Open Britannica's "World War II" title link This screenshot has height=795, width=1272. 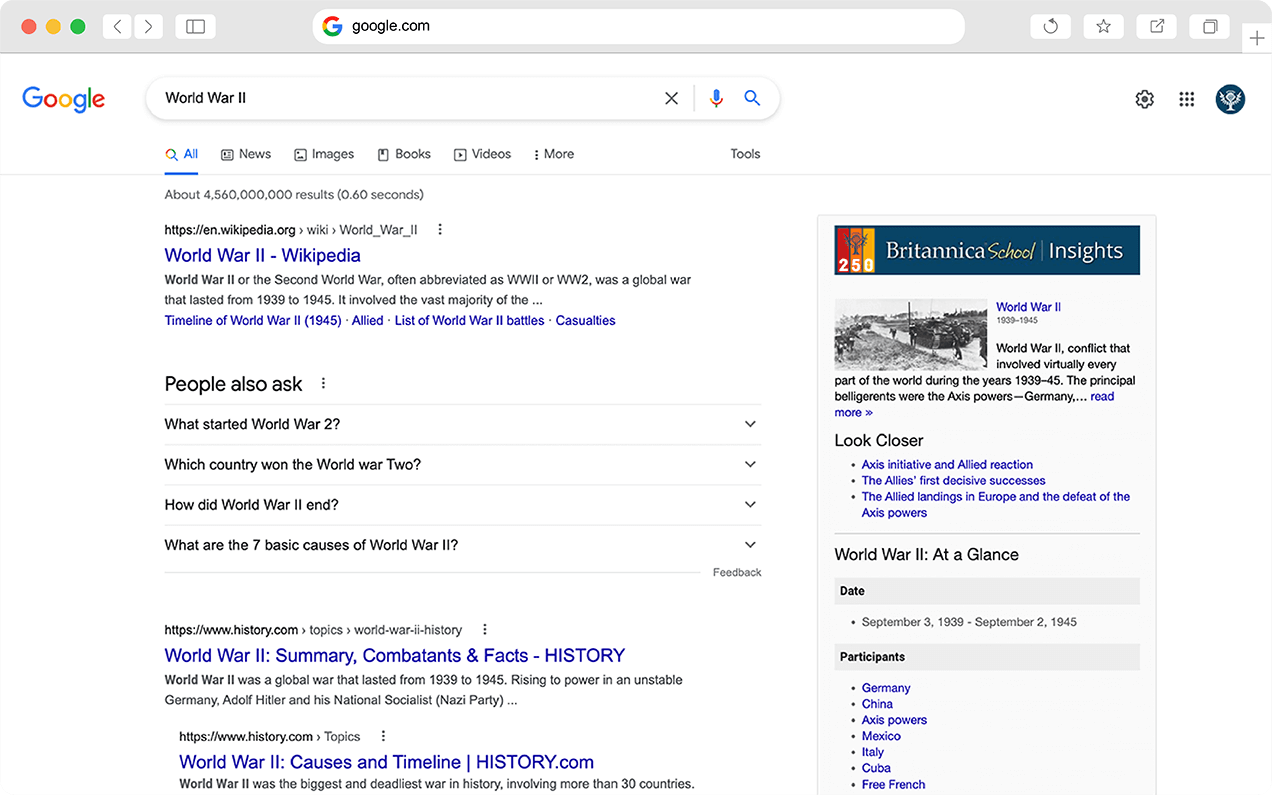[x=1028, y=307]
